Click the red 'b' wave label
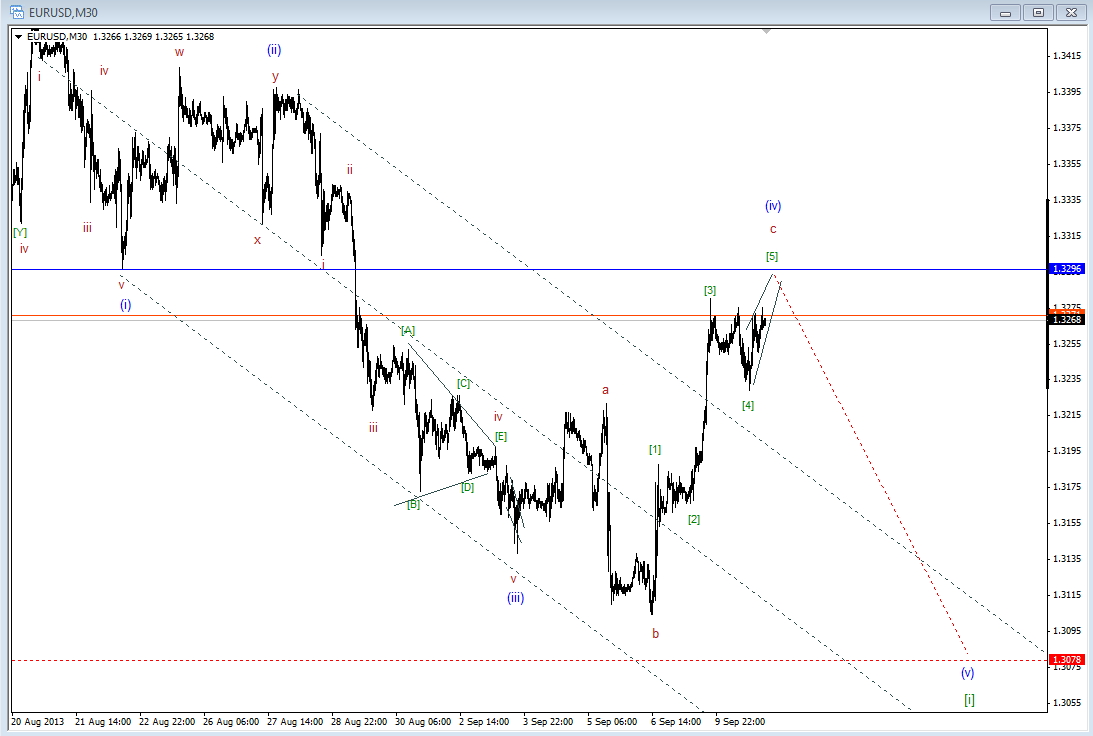 click(x=655, y=634)
